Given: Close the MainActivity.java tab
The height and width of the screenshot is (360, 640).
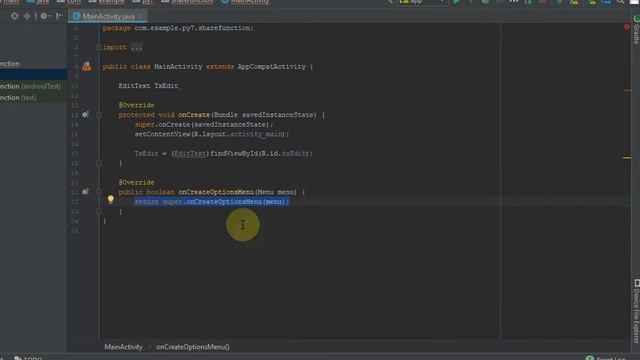Looking at the screenshot, I should [141, 16].
